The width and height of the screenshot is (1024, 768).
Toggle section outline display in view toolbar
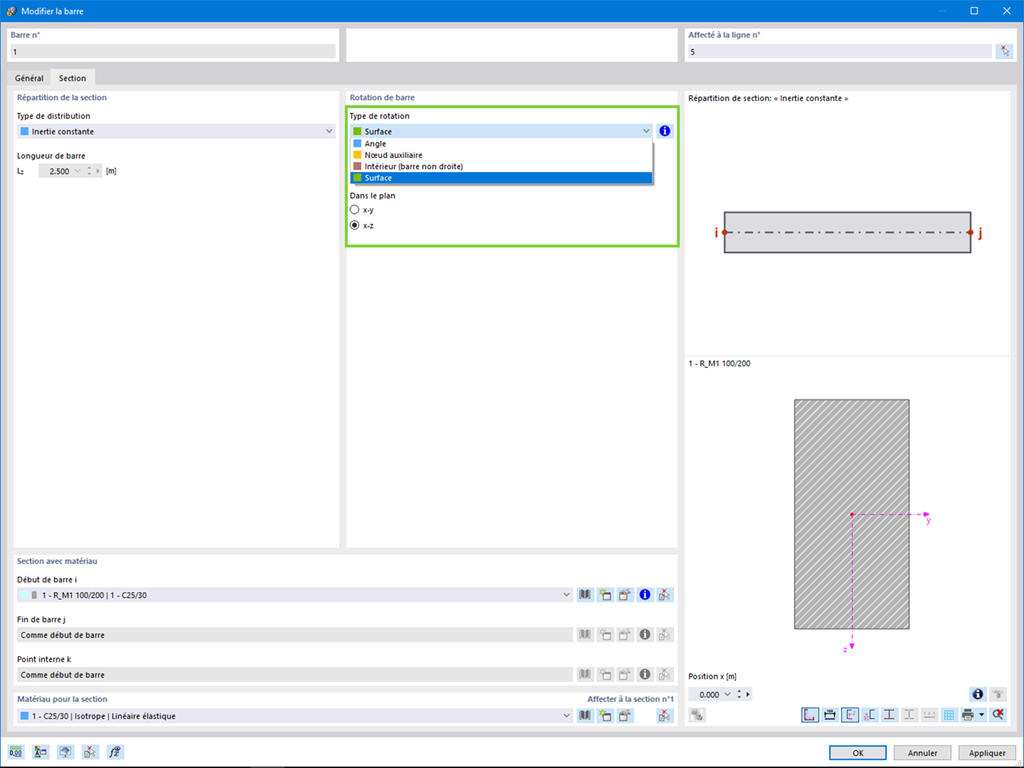click(810, 715)
